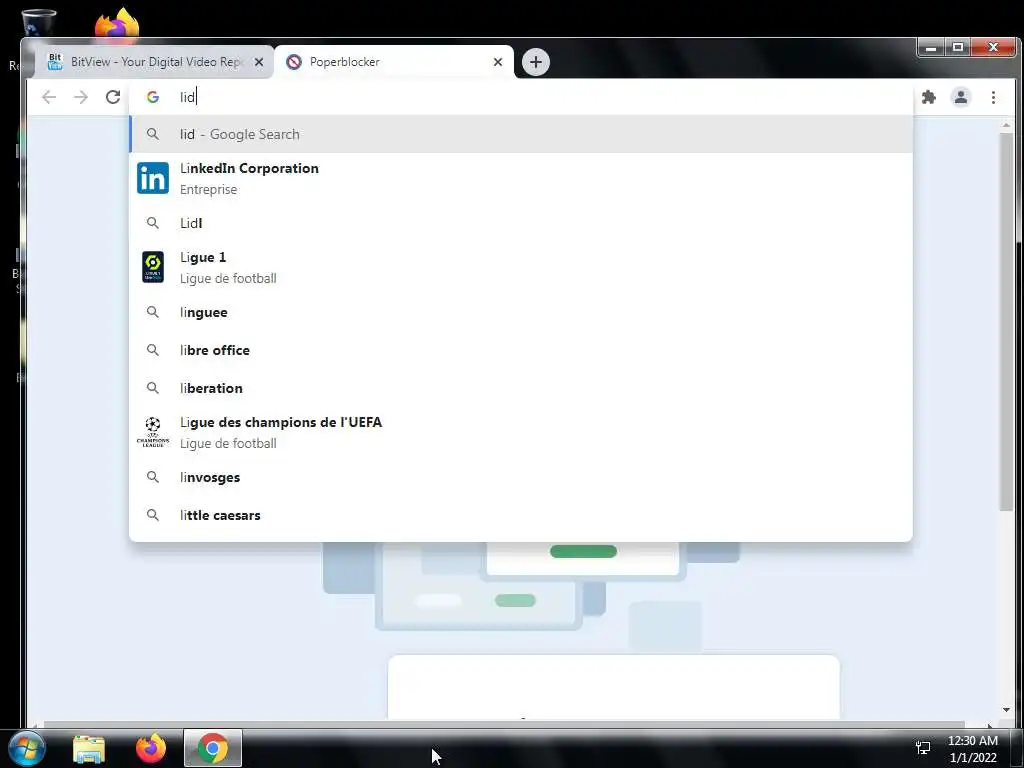Close the Poperblocker tab
This screenshot has width=1024, height=768.
pyautogui.click(x=498, y=62)
